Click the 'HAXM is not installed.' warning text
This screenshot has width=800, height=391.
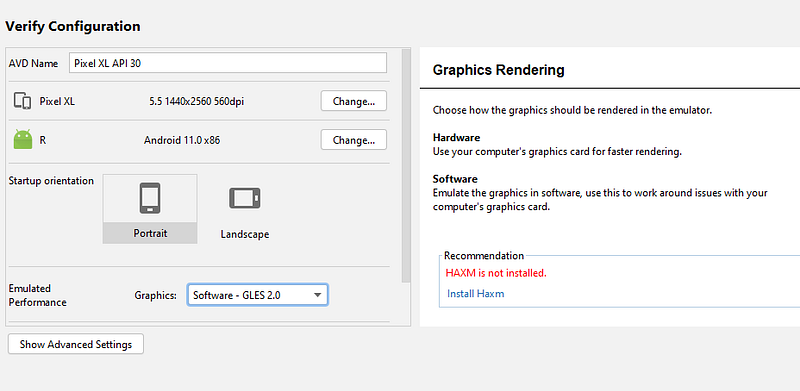(x=496, y=273)
